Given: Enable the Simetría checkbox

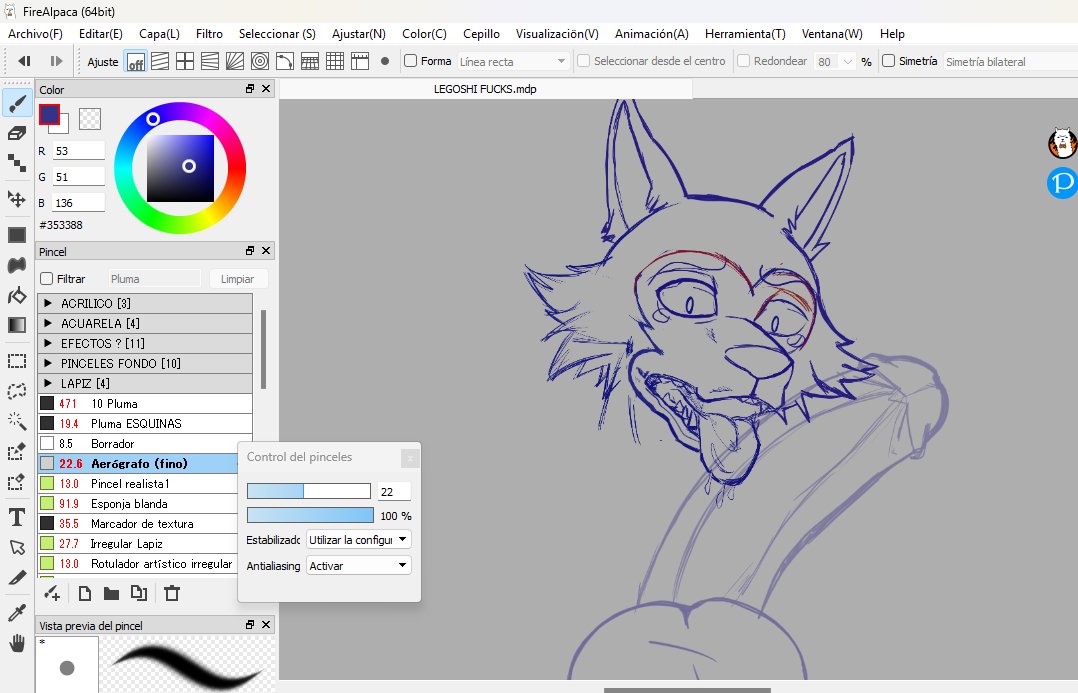Looking at the screenshot, I should tap(888, 61).
